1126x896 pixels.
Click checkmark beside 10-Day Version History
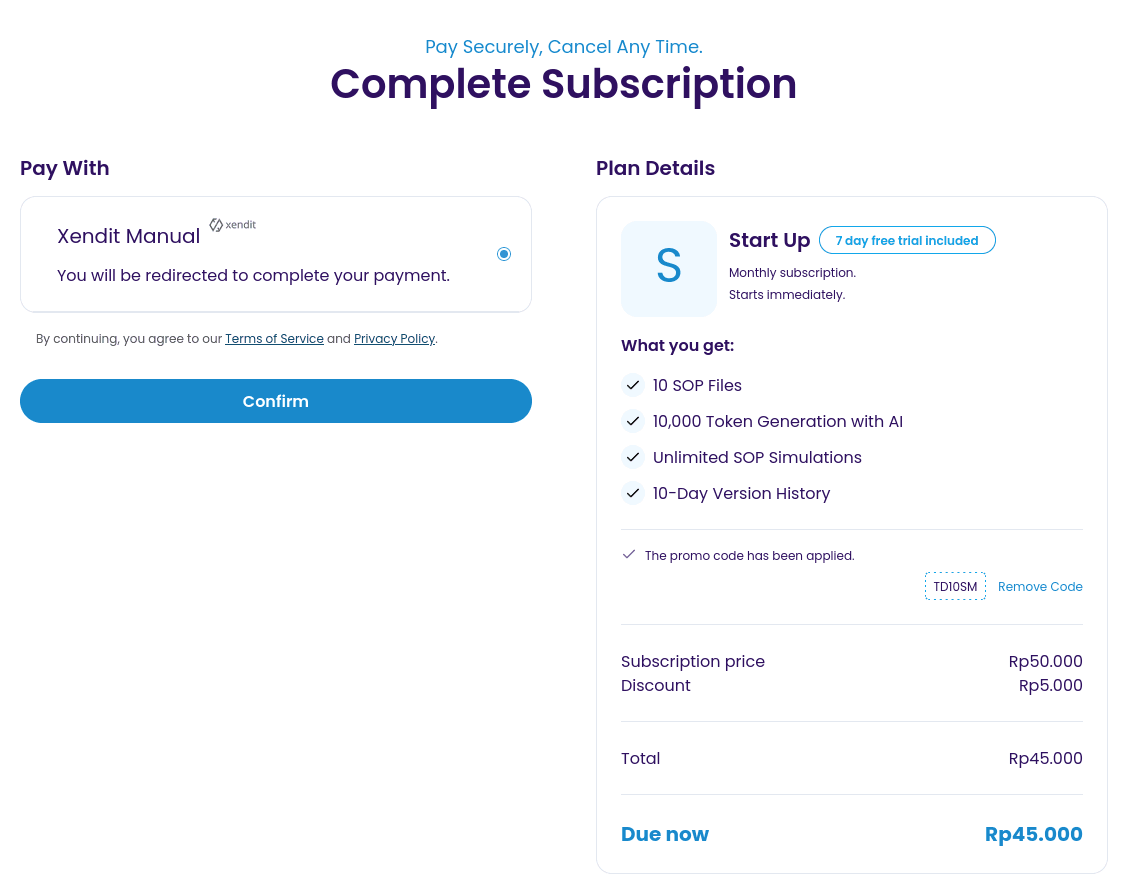coord(632,493)
